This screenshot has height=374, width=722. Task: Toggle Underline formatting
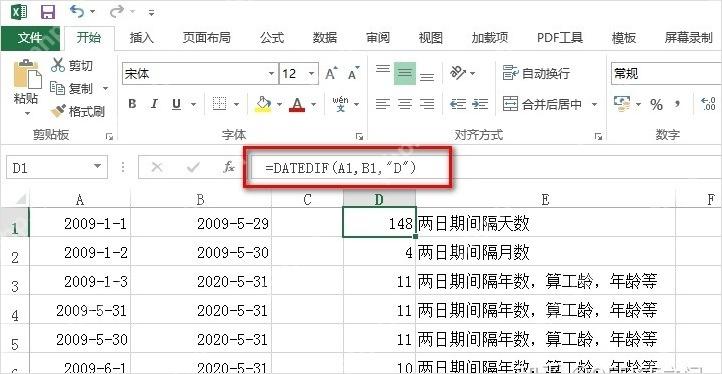pos(176,104)
